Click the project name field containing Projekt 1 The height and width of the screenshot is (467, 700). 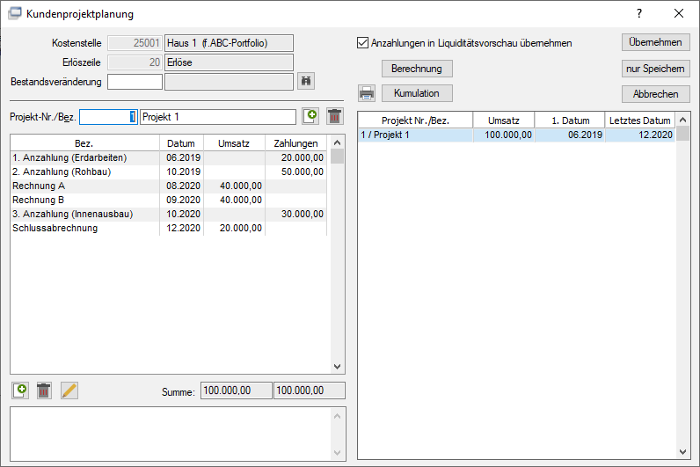click(x=218, y=117)
